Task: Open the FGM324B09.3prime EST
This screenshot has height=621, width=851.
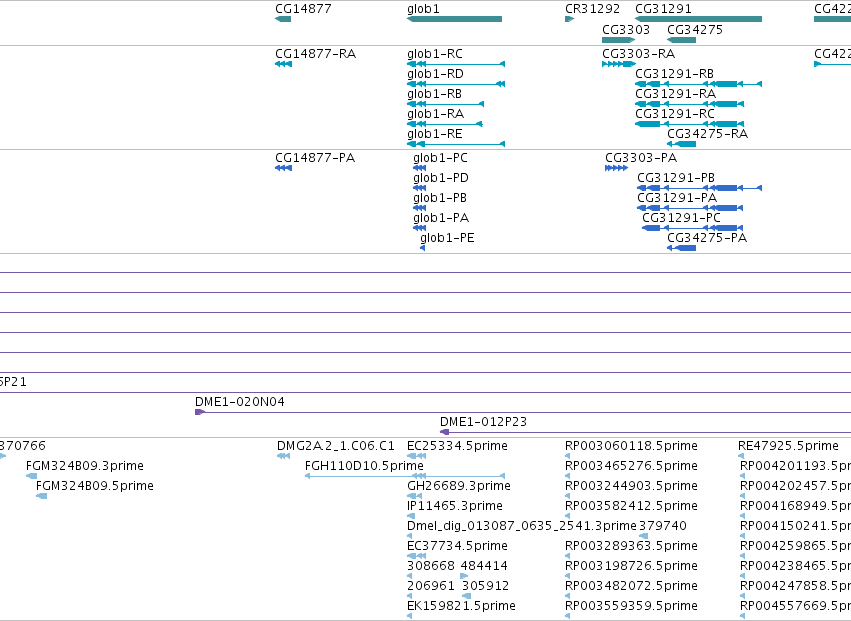Action: pyautogui.click(x=31, y=476)
